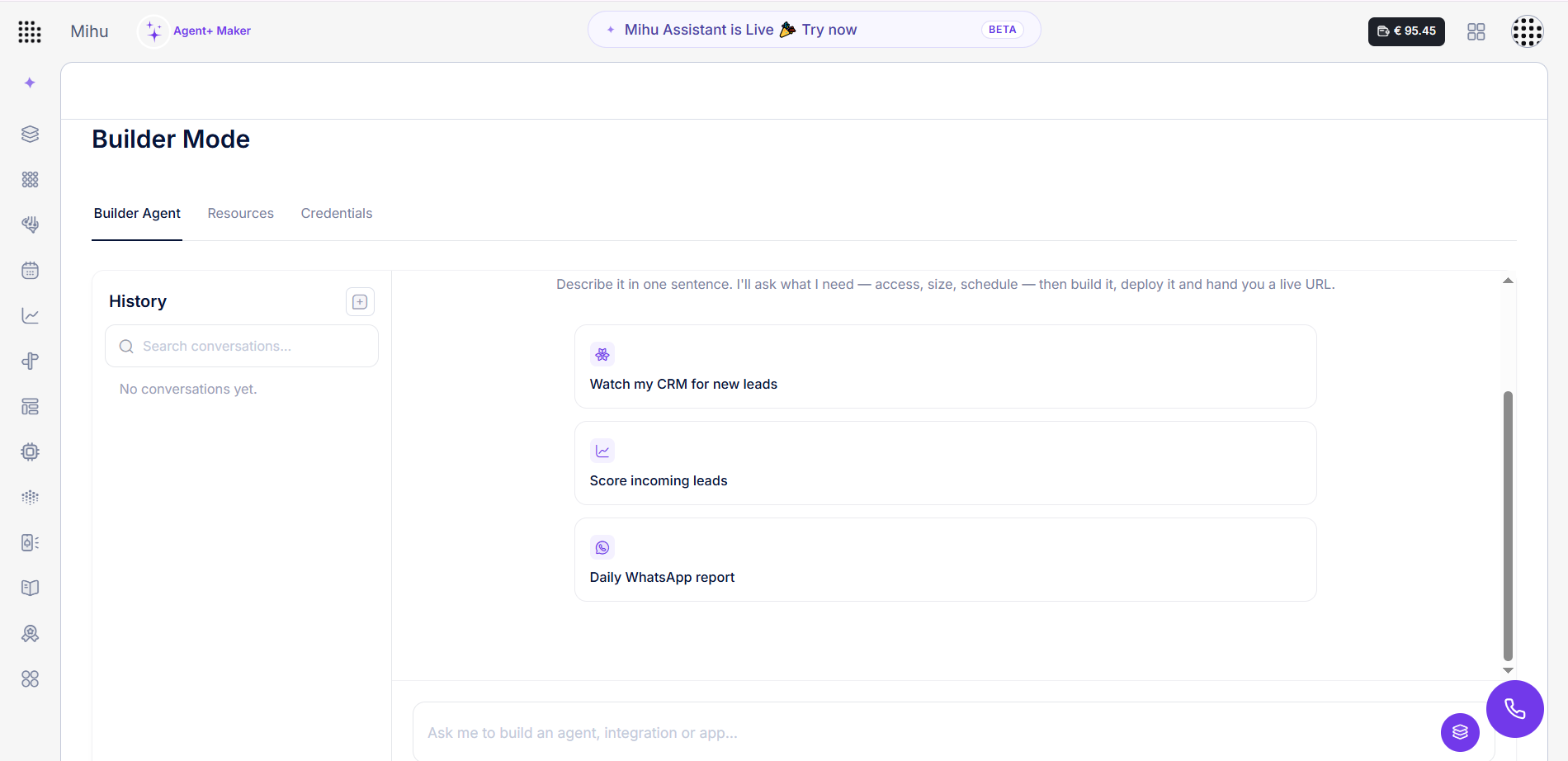
Task: Open the app launcher grid at top left
Action: tap(30, 31)
